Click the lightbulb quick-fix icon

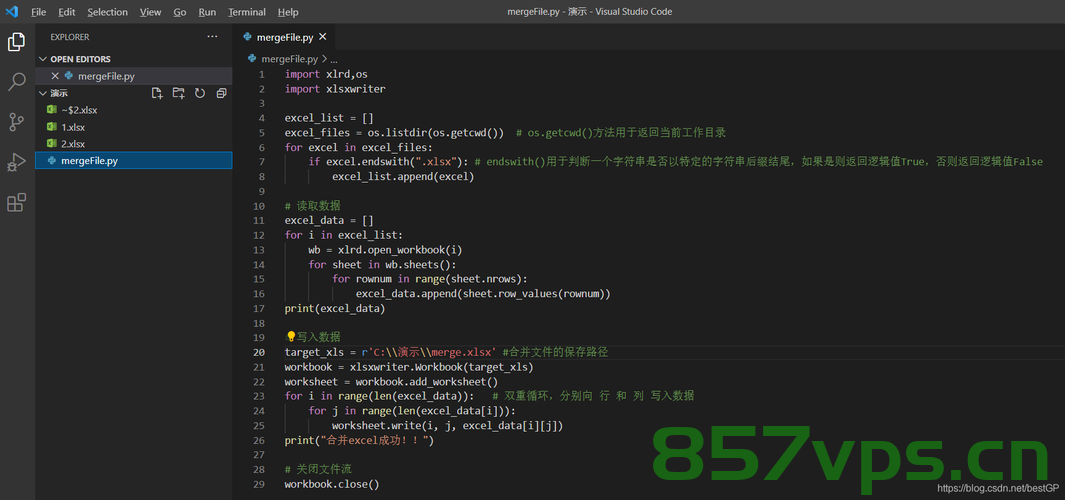(x=291, y=337)
